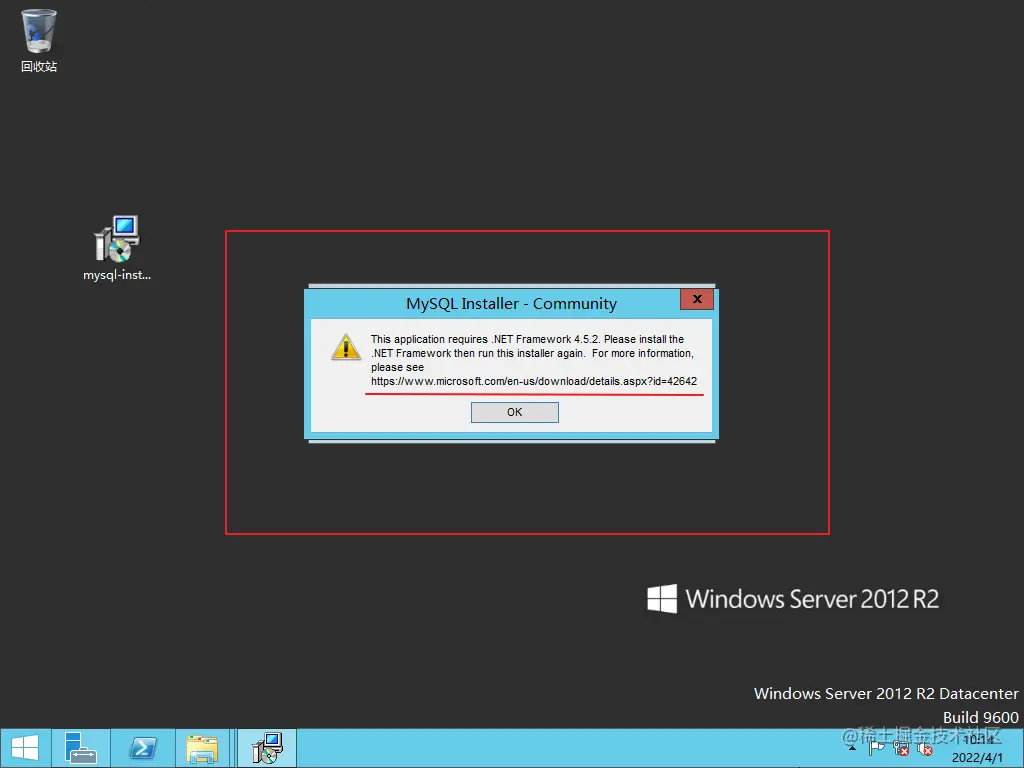Select the mysql-inst... installer desktop icon
This screenshot has height=768, width=1024.
(x=117, y=249)
